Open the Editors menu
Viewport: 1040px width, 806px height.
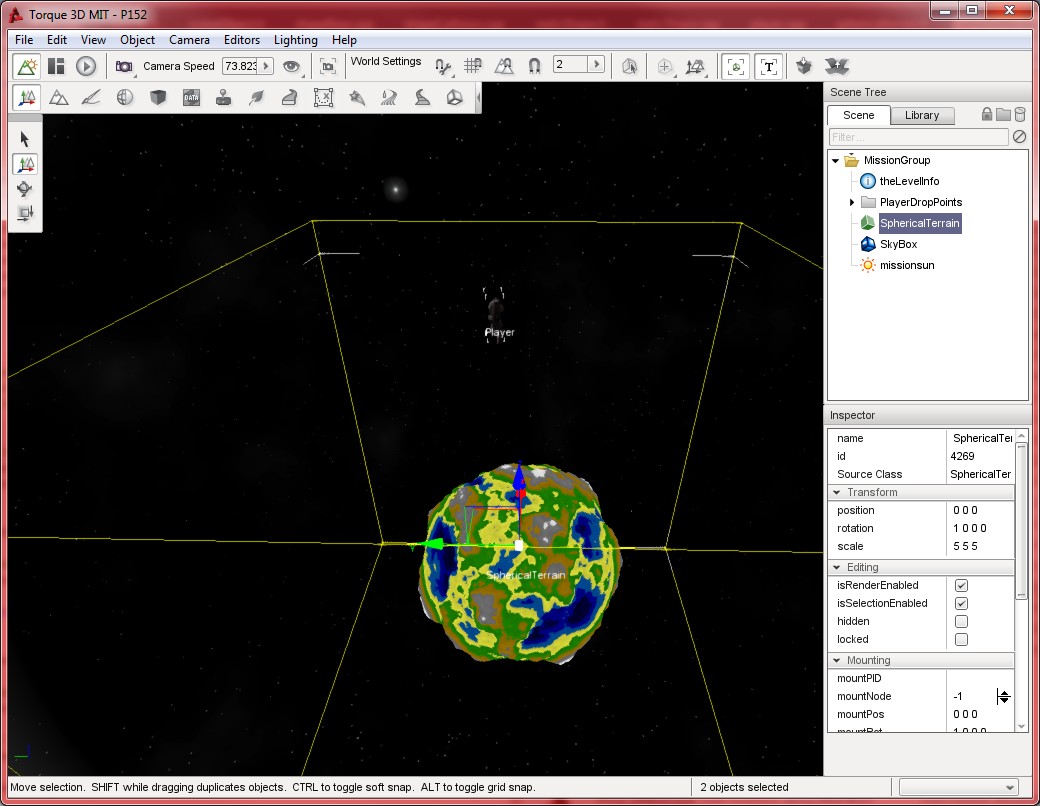pos(241,40)
